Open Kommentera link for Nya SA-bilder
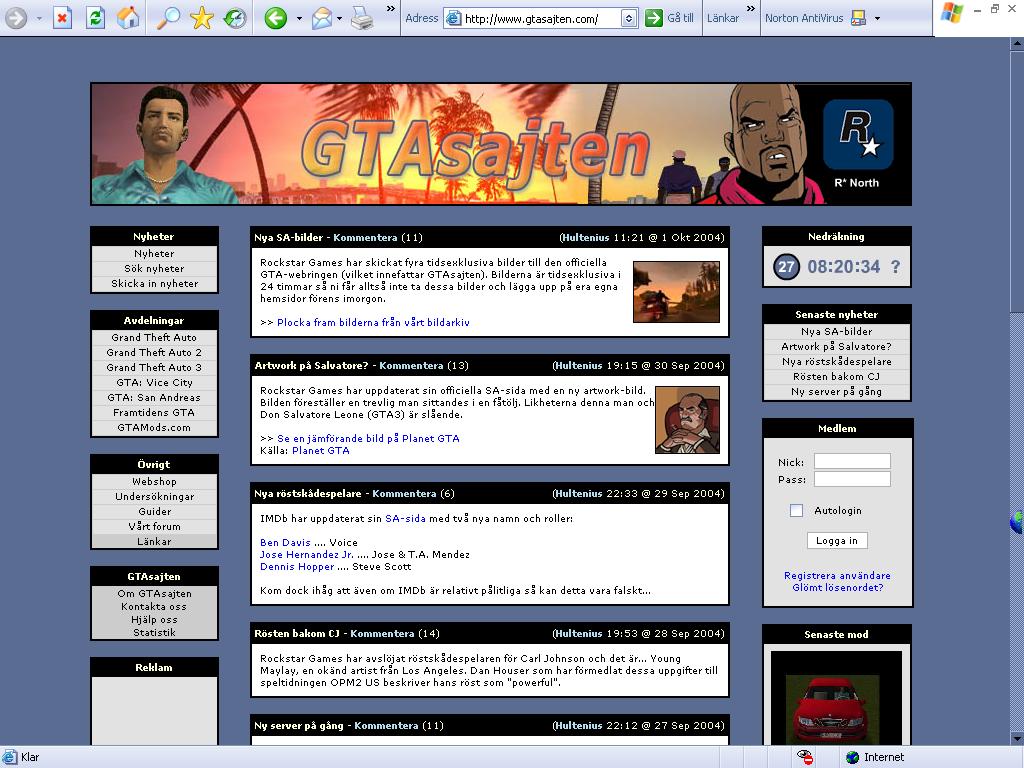Viewport: 1024px width, 768px height. (x=365, y=237)
